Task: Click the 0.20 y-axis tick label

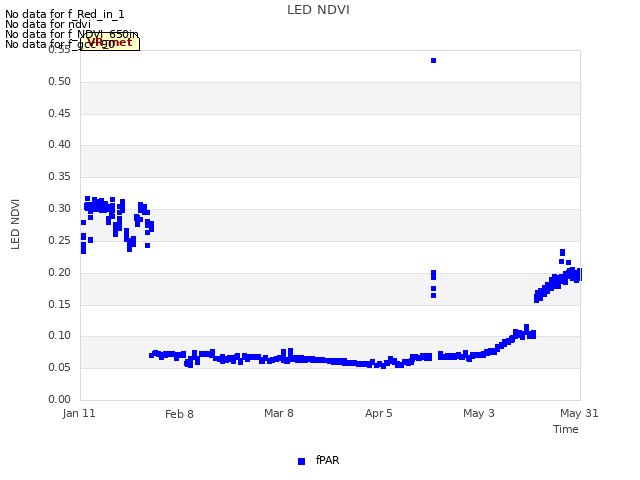Action: [60, 272]
